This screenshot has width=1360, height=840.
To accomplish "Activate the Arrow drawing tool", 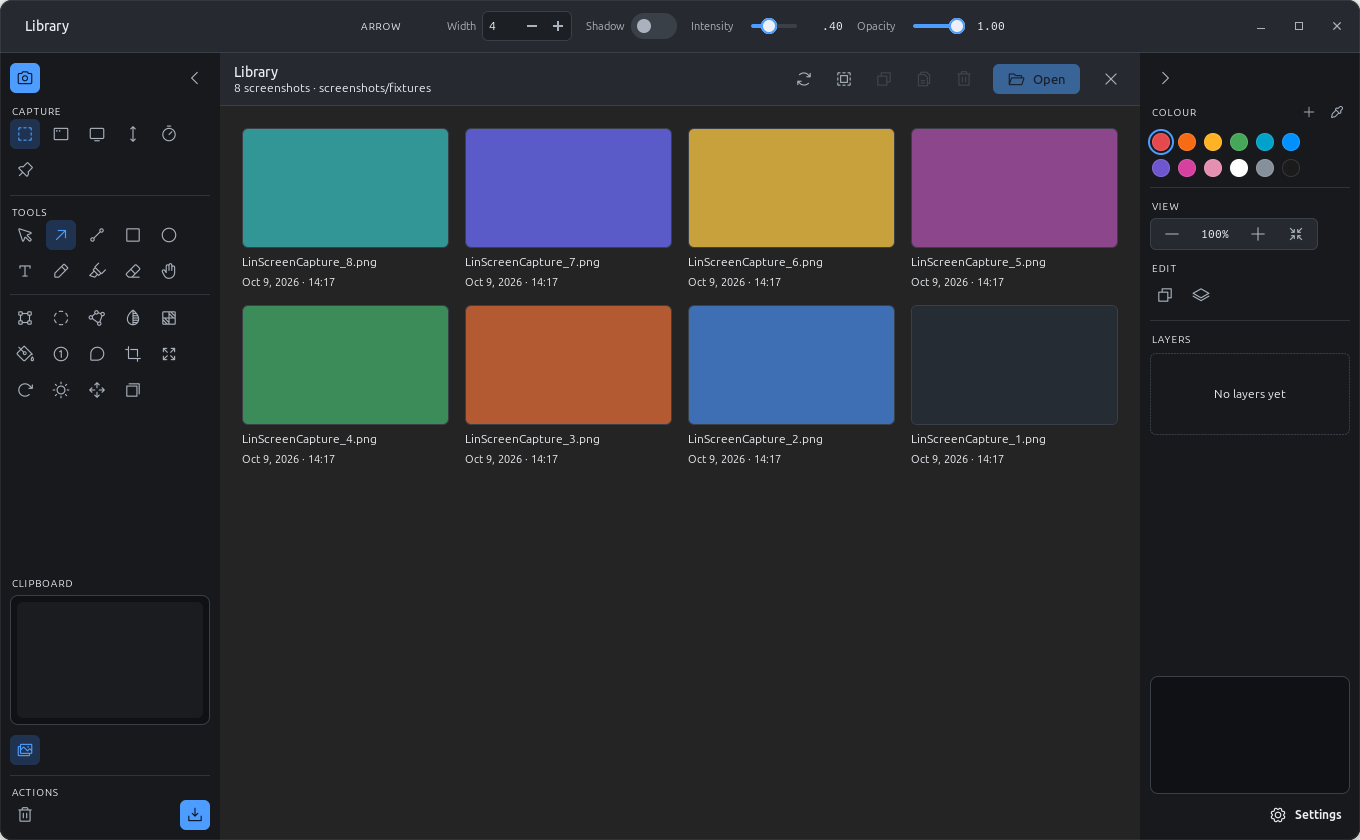I will click(61, 235).
